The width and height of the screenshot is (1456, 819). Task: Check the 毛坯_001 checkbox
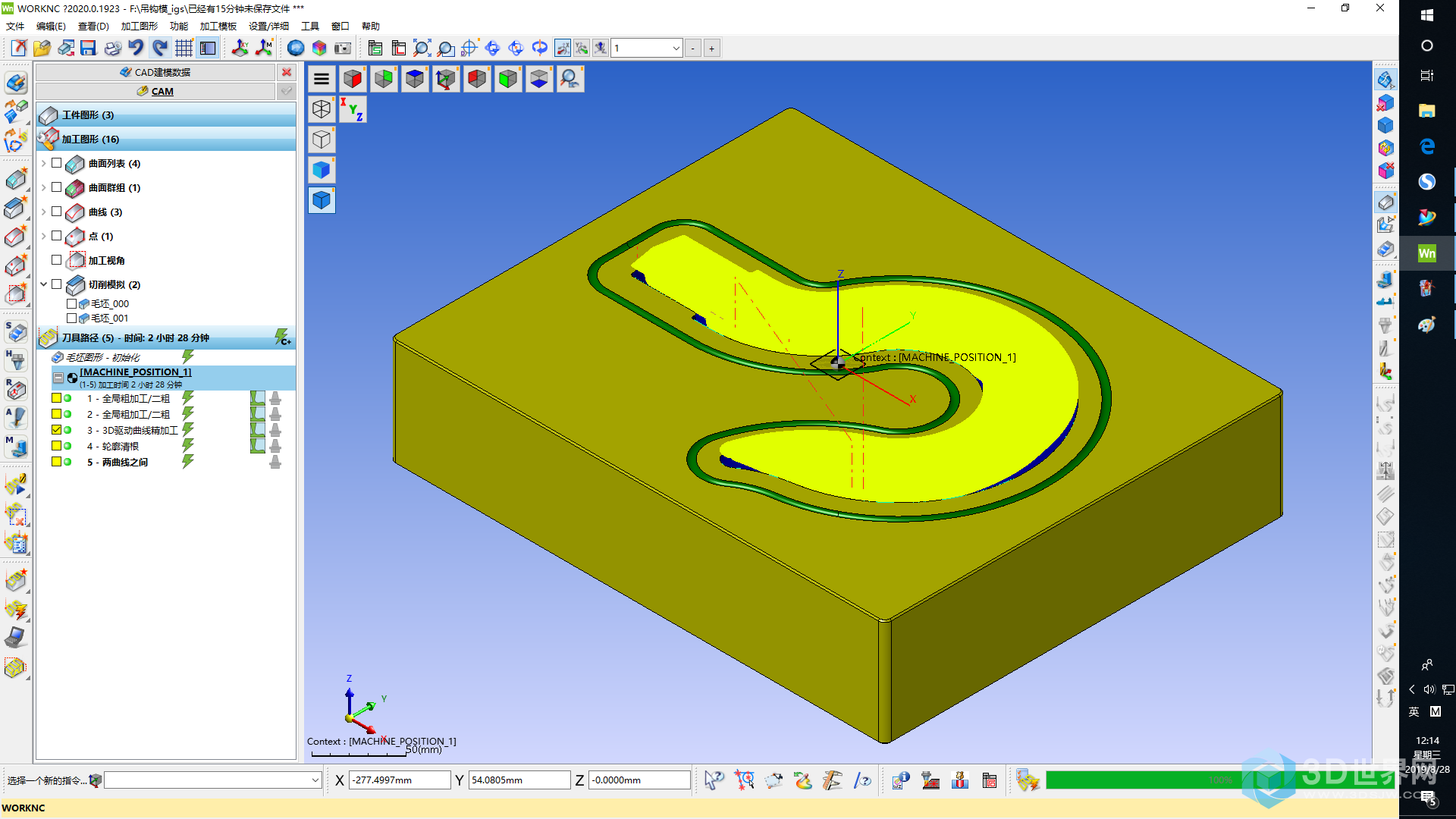click(72, 318)
